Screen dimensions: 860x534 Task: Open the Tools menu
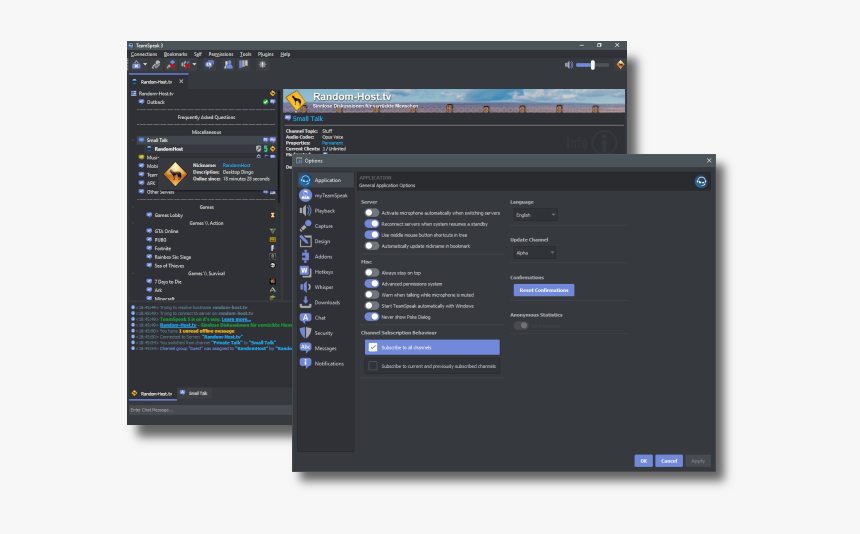point(245,54)
